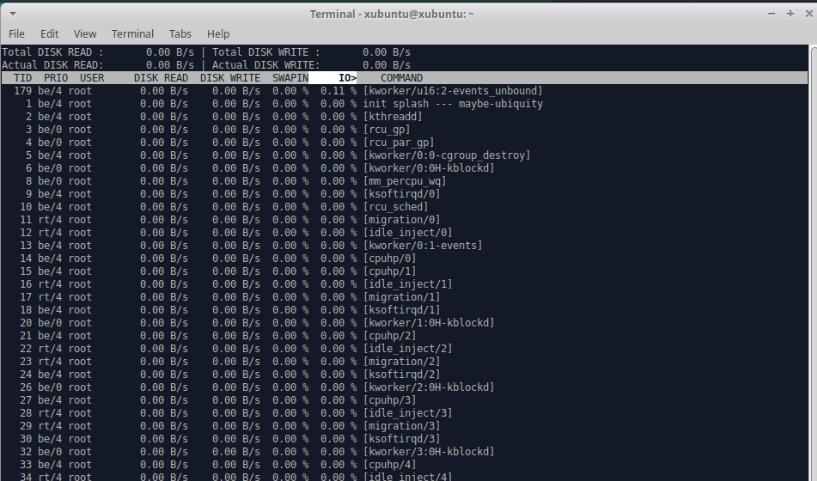Open the Edit menu
This screenshot has width=817, height=481.
(x=49, y=34)
